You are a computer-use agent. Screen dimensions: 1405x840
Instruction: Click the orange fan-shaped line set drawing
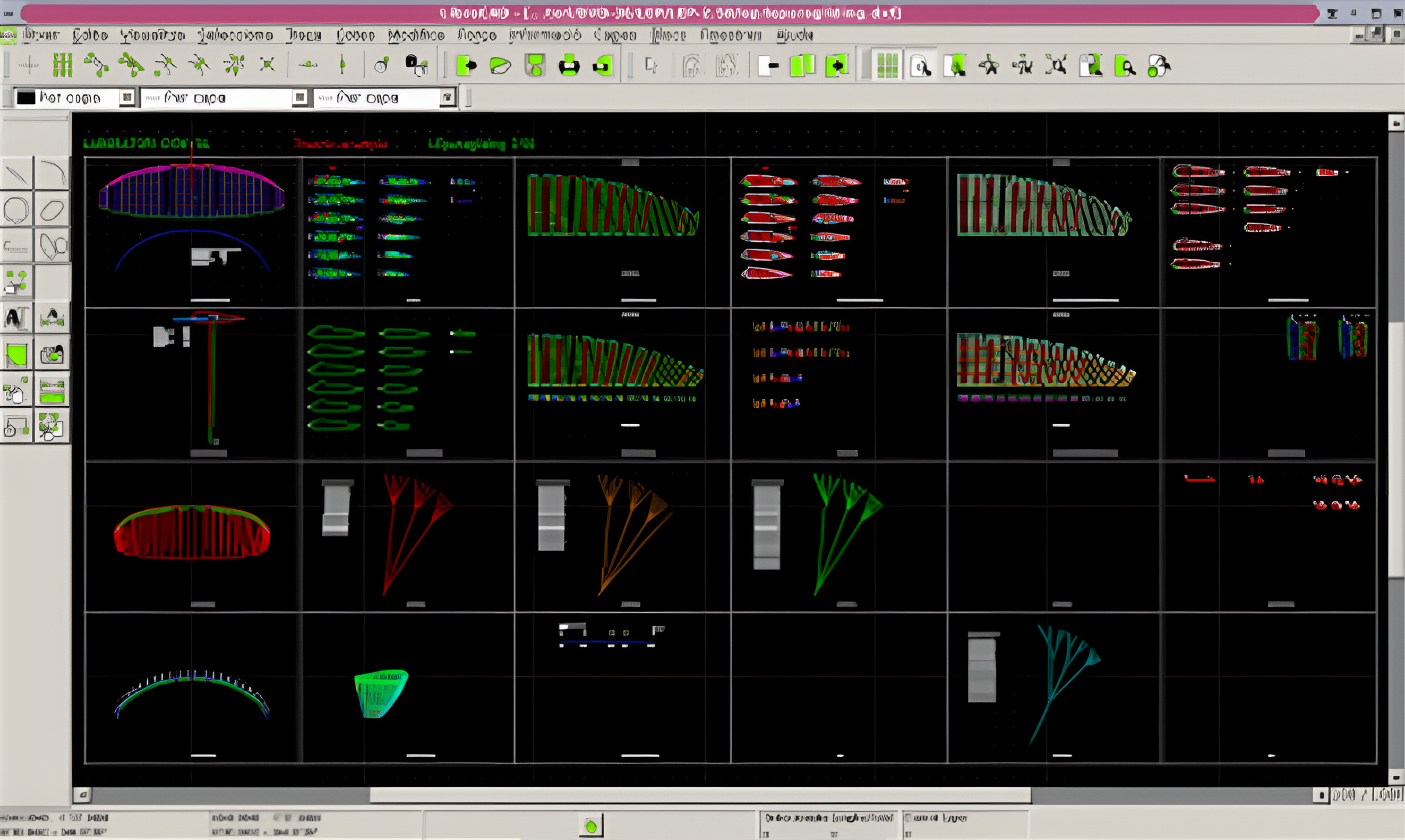click(x=634, y=534)
